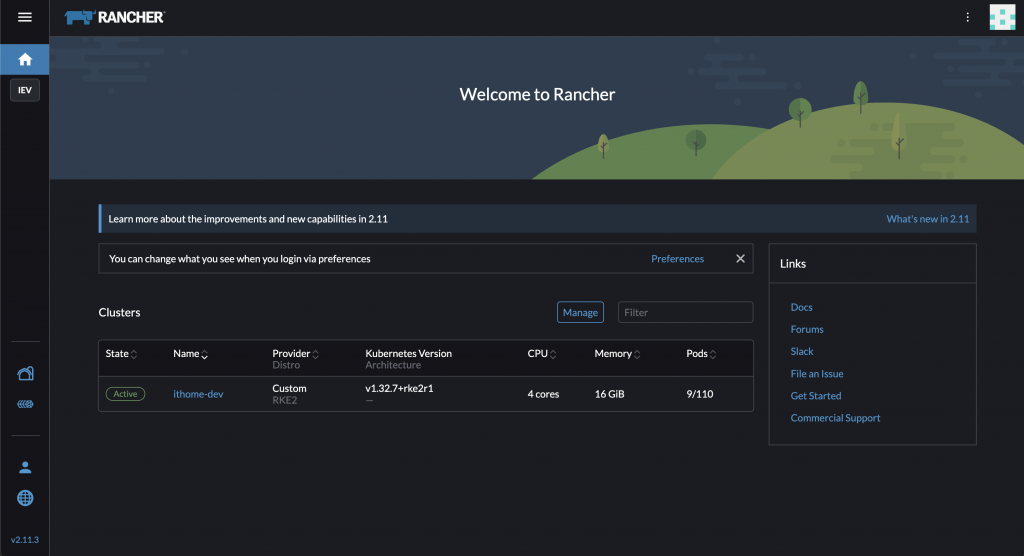1024x556 pixels.
Task: Click the Welcome to Rancher title
Action: coord(537,94)
